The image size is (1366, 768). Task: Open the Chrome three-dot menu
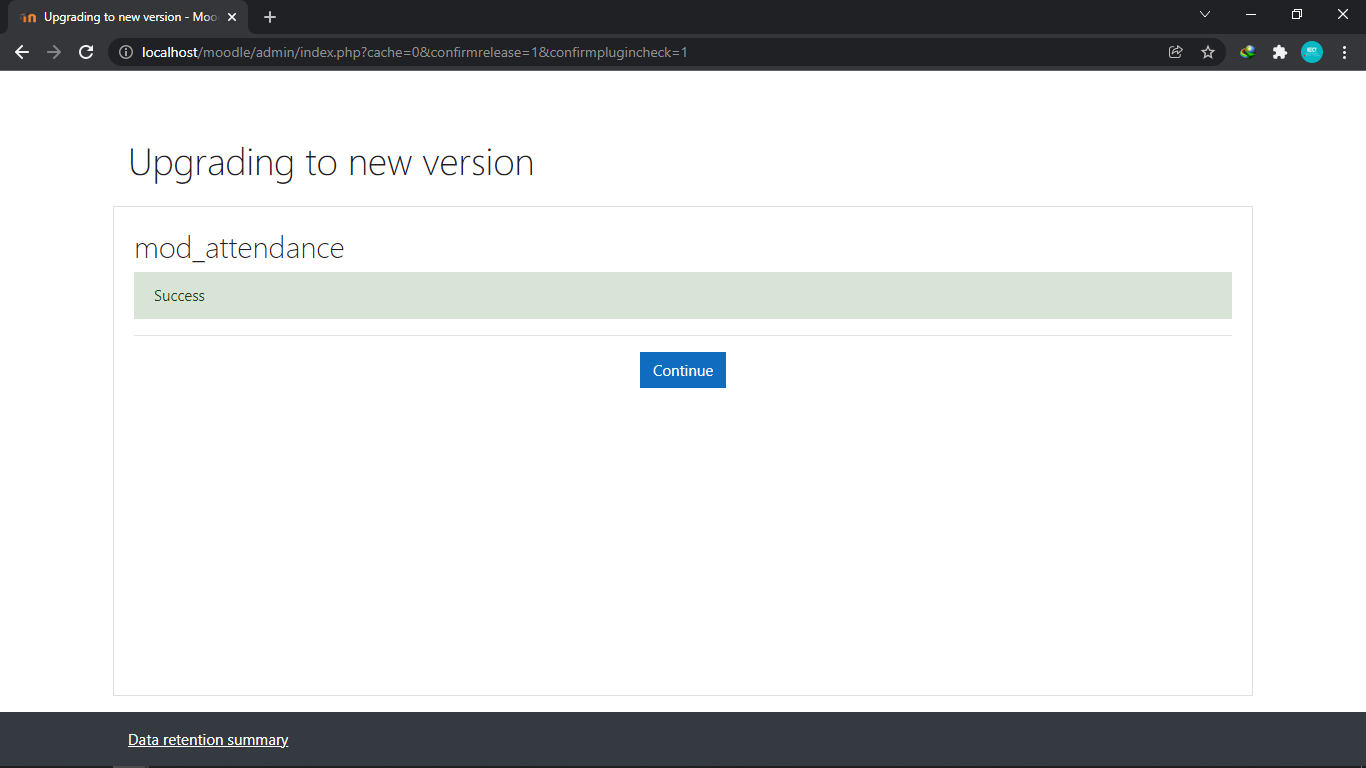1344,52
